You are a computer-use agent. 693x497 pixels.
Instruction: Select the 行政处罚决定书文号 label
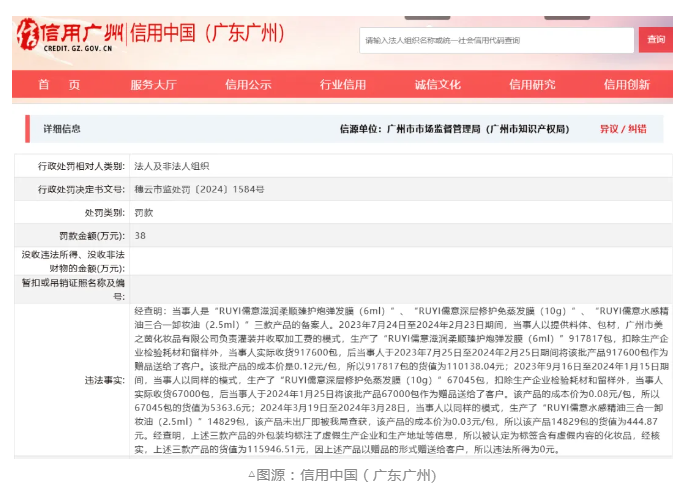pos(81,190)
